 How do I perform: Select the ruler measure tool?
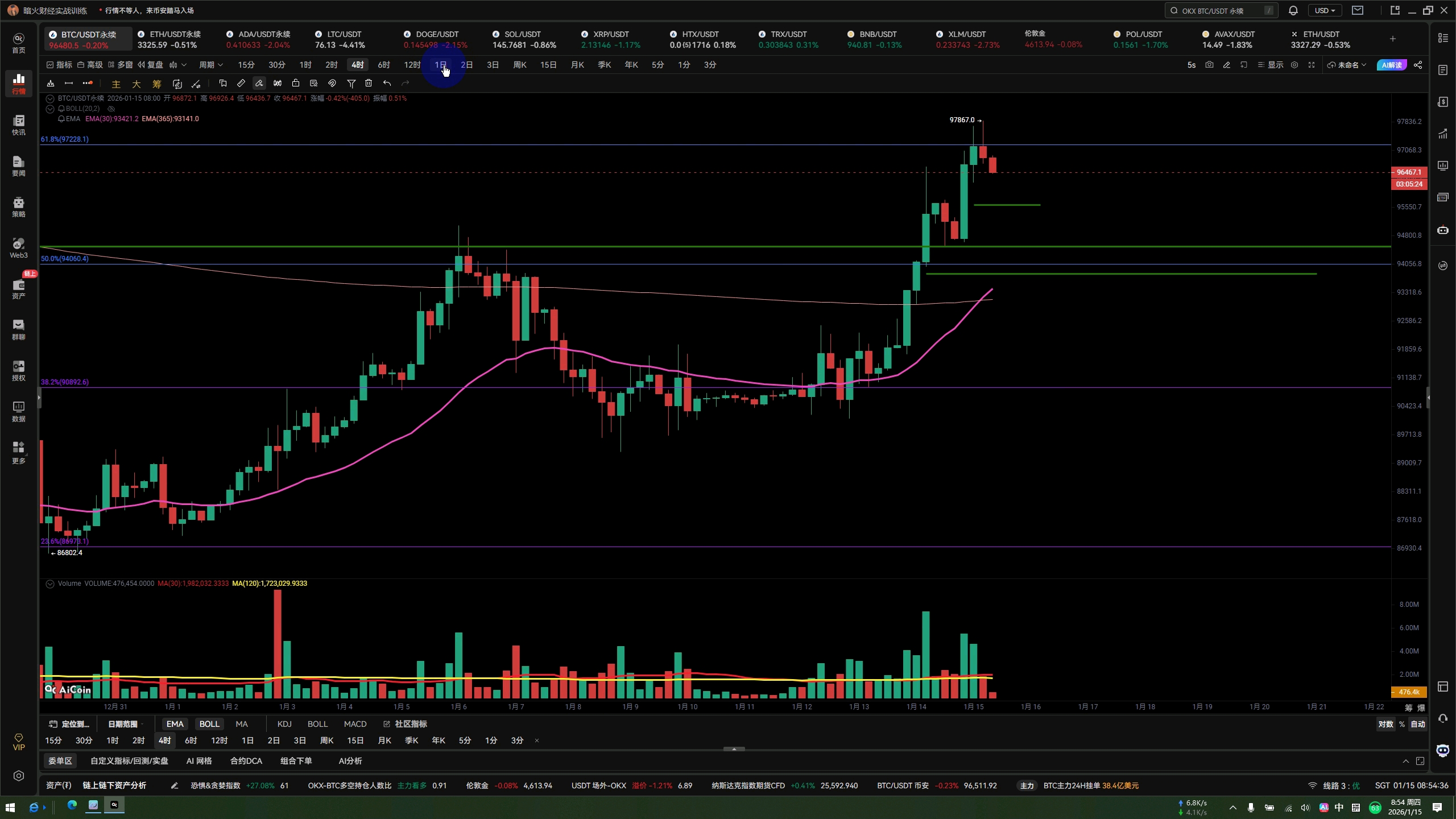(241, 84)
